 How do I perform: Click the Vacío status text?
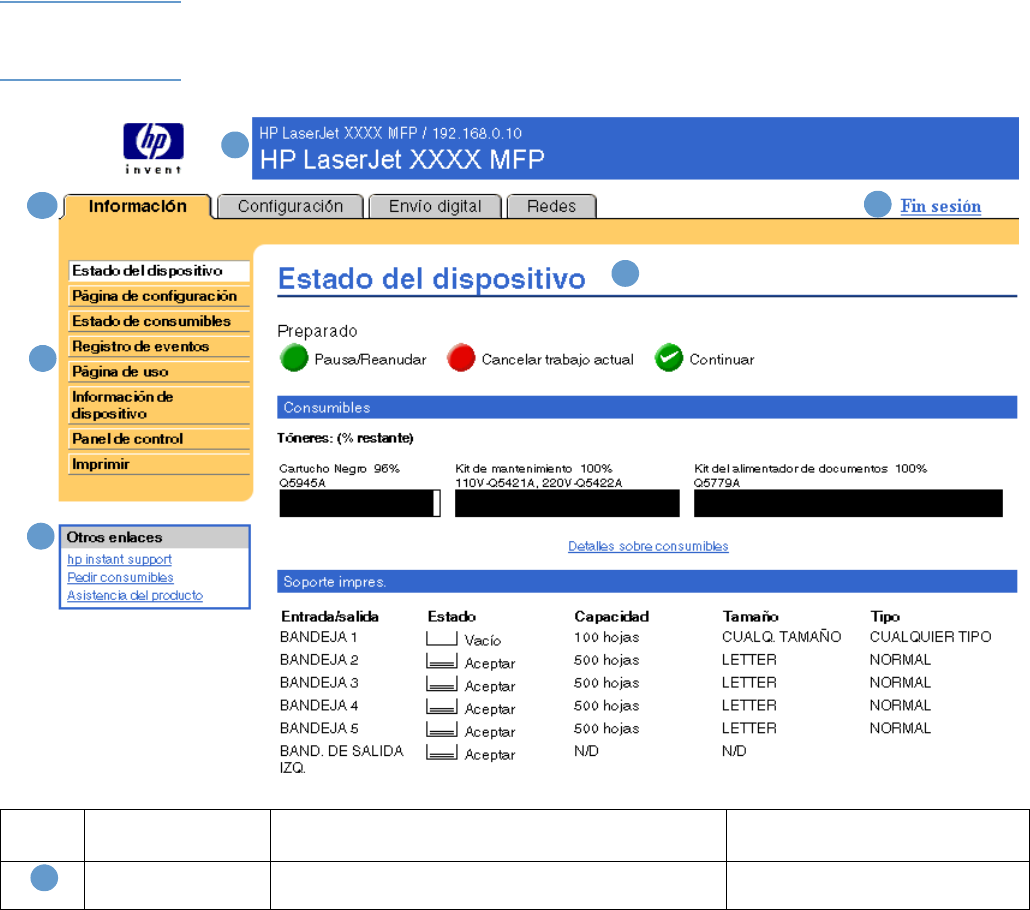pyautogui.click(x=483, y=640)
